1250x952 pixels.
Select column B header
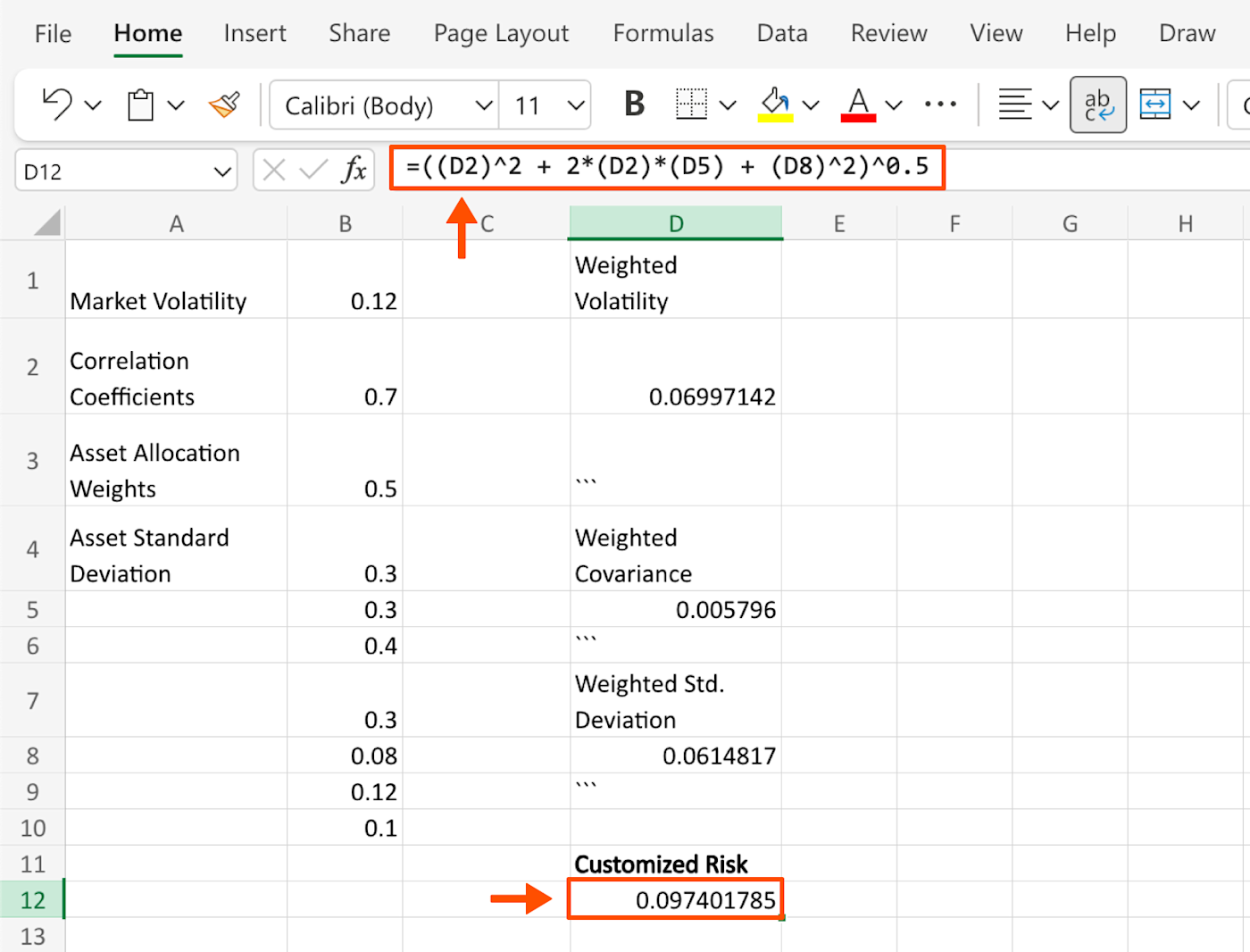345,223
